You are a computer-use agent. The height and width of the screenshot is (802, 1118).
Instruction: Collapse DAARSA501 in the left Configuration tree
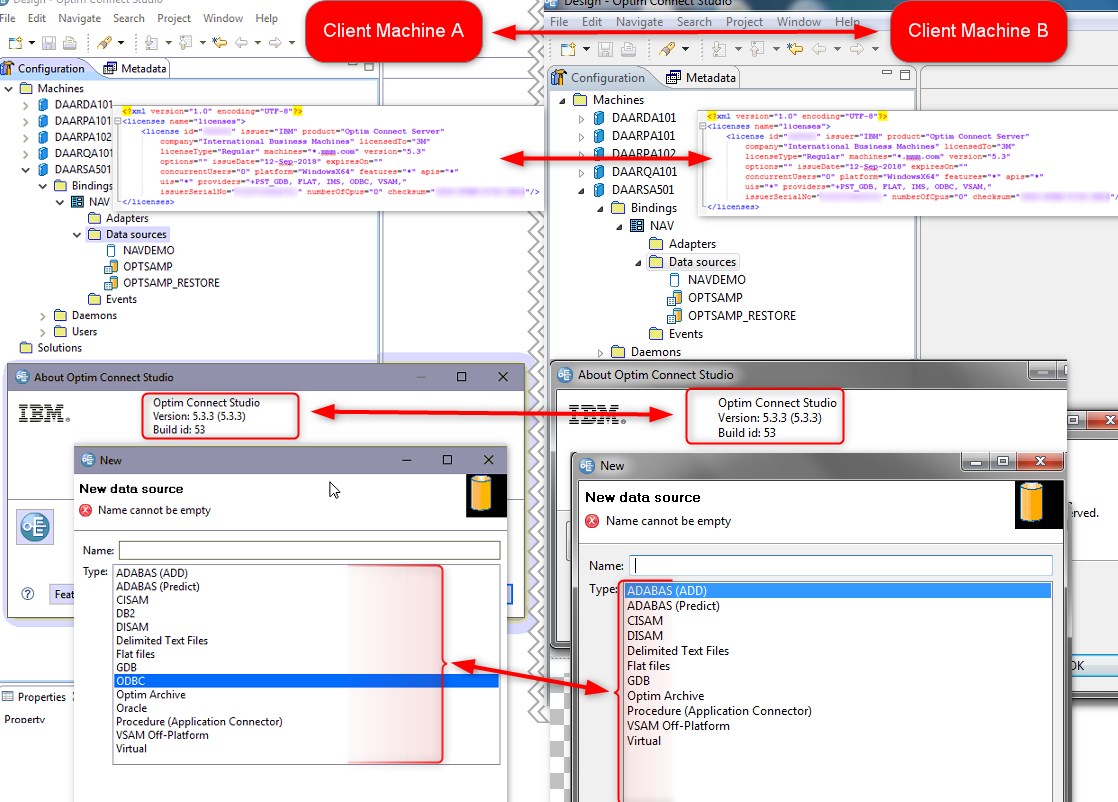tap(26, 170)
